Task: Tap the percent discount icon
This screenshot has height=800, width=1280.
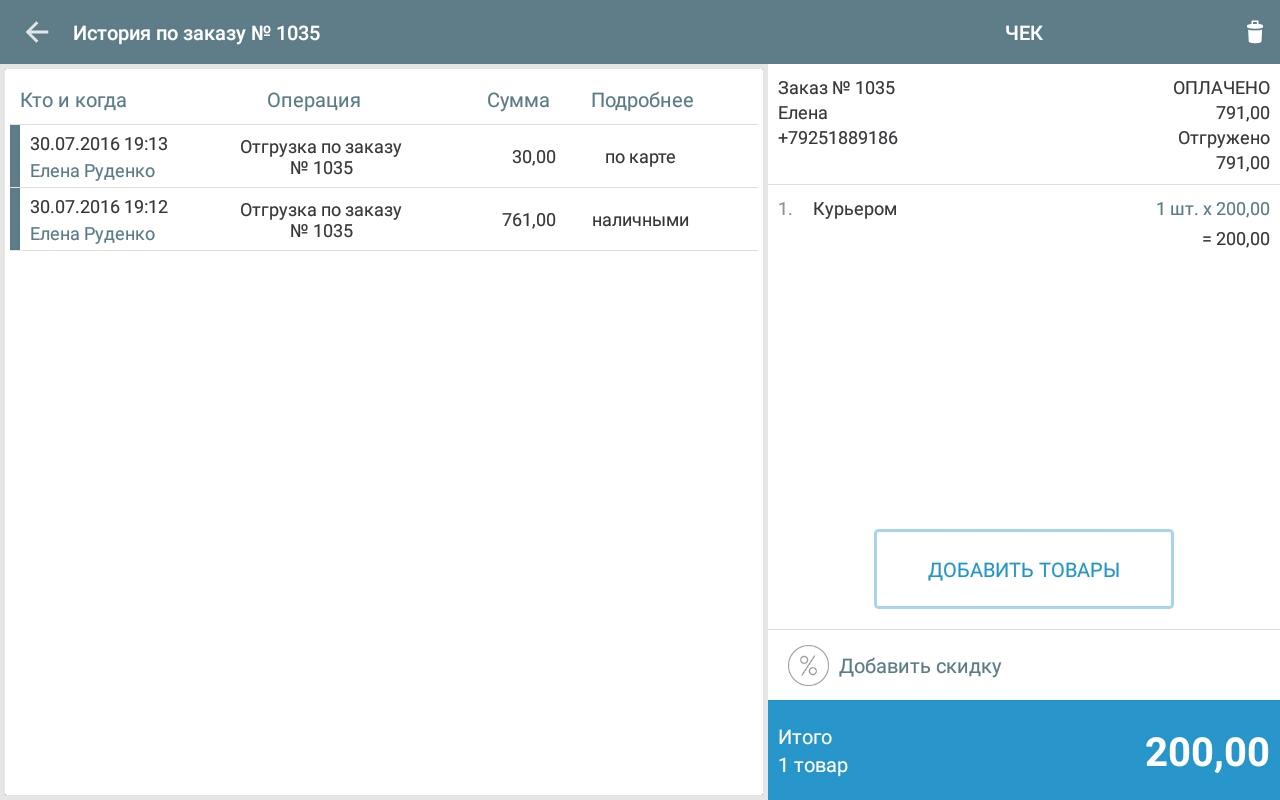Action: [x=808, y=666]
